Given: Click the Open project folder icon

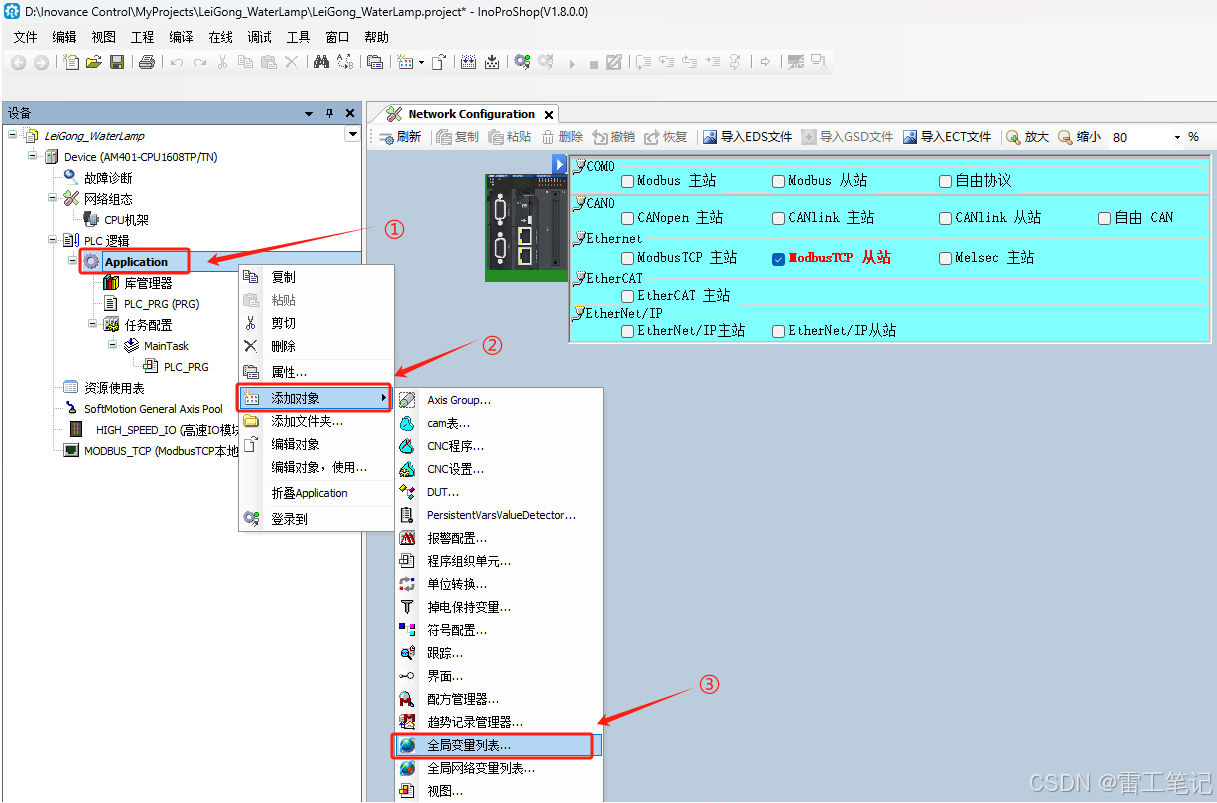Looking at the screenshot, I should (94, 62).
